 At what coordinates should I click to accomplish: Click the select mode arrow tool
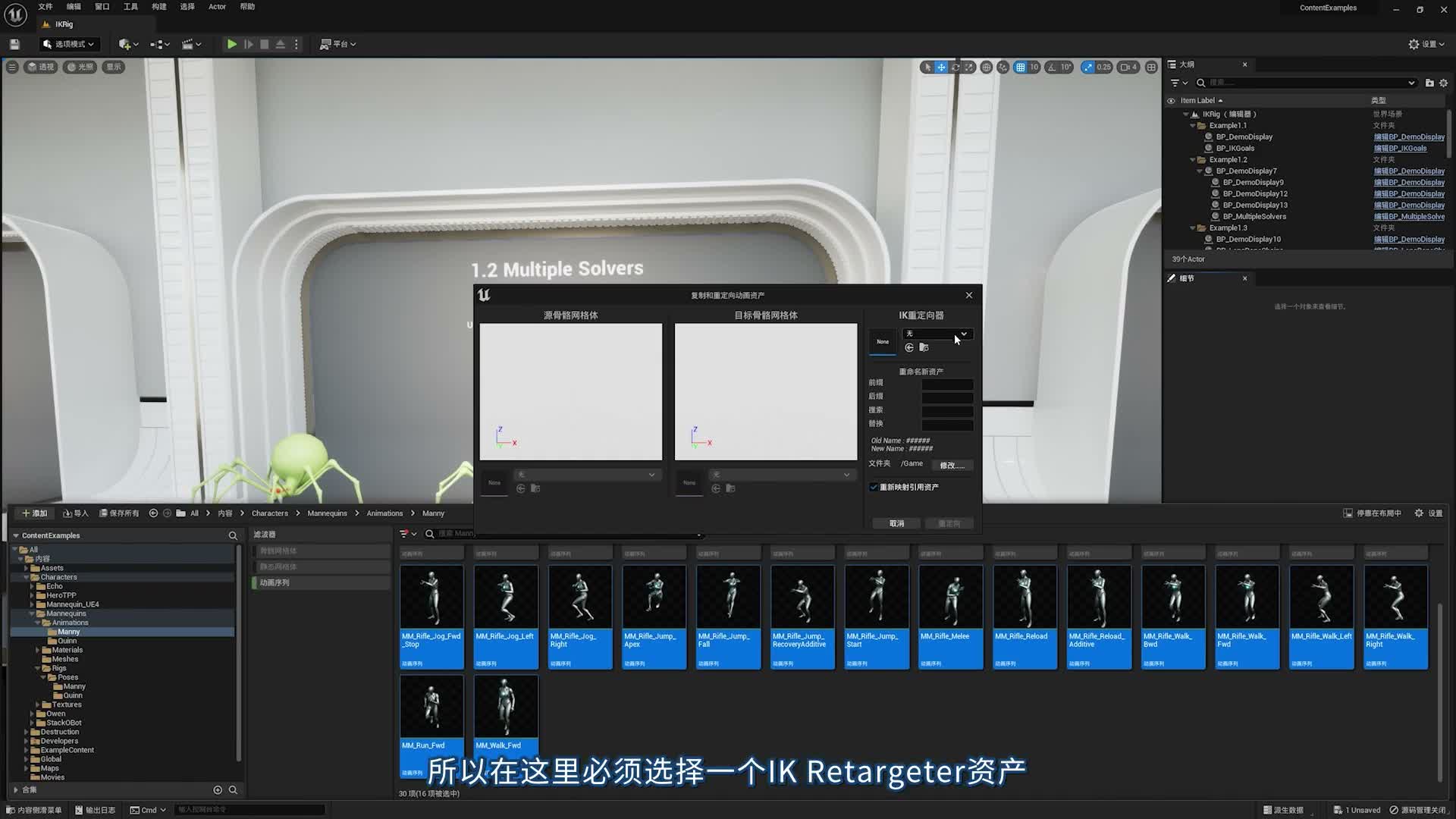point(927,67)
